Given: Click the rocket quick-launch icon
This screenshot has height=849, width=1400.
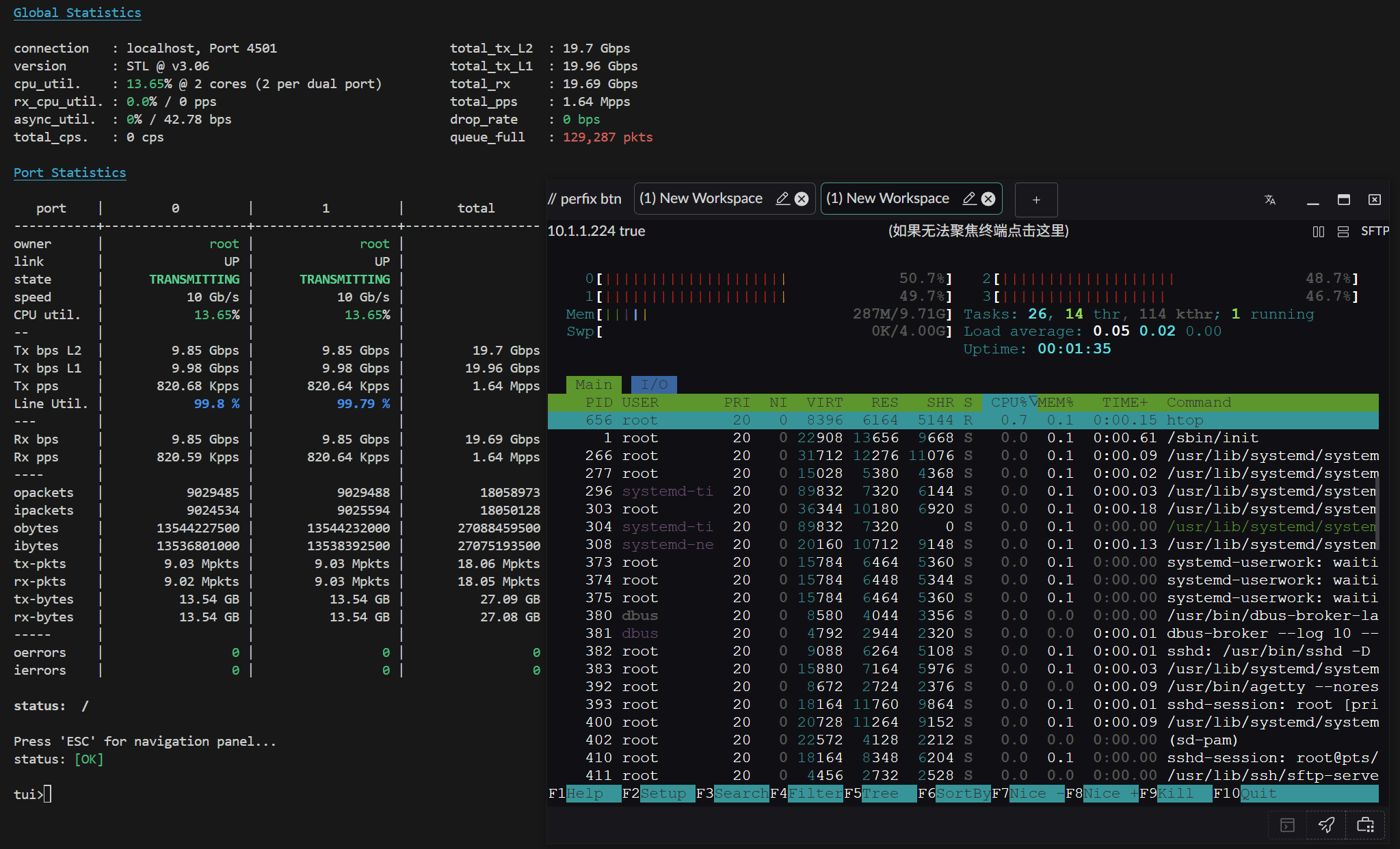Looking at the screenshot, I should 1326,825.
